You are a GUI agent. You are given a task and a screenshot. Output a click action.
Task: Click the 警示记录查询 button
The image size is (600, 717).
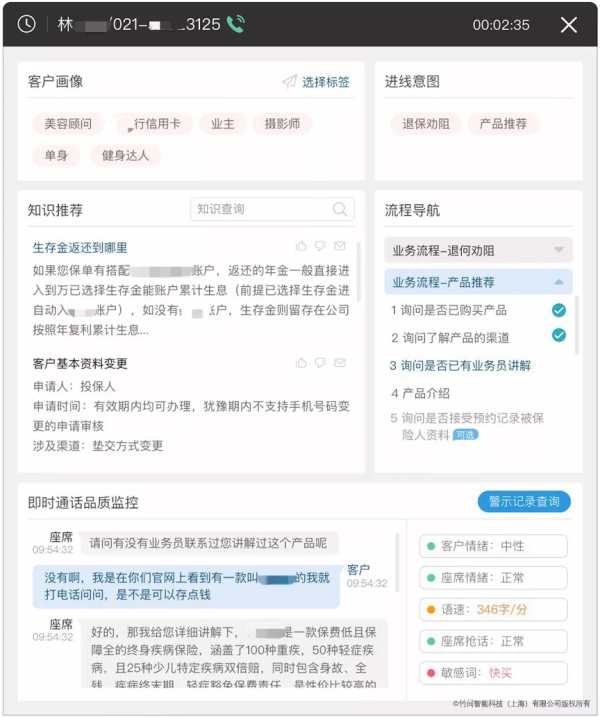click(x=523, y=501)
